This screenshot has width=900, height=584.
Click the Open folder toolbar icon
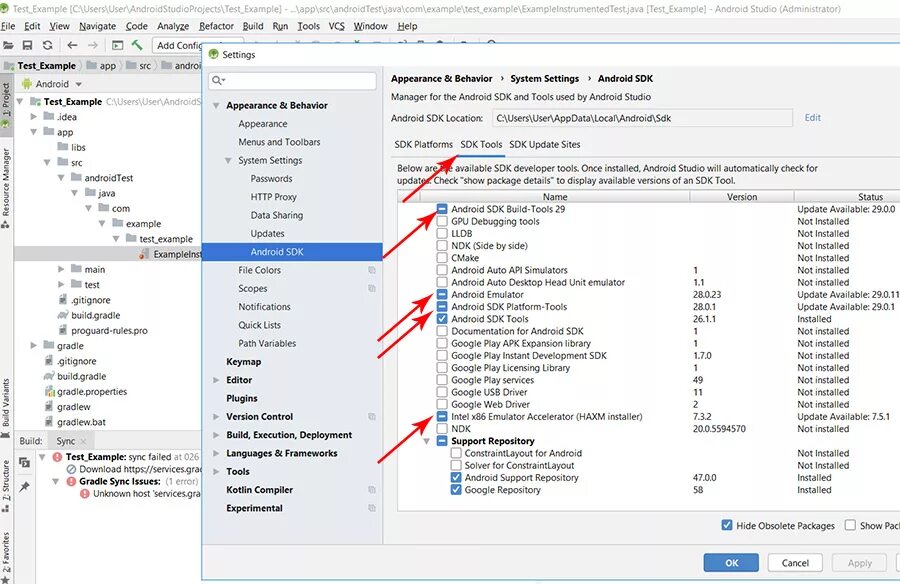[8, 45]
